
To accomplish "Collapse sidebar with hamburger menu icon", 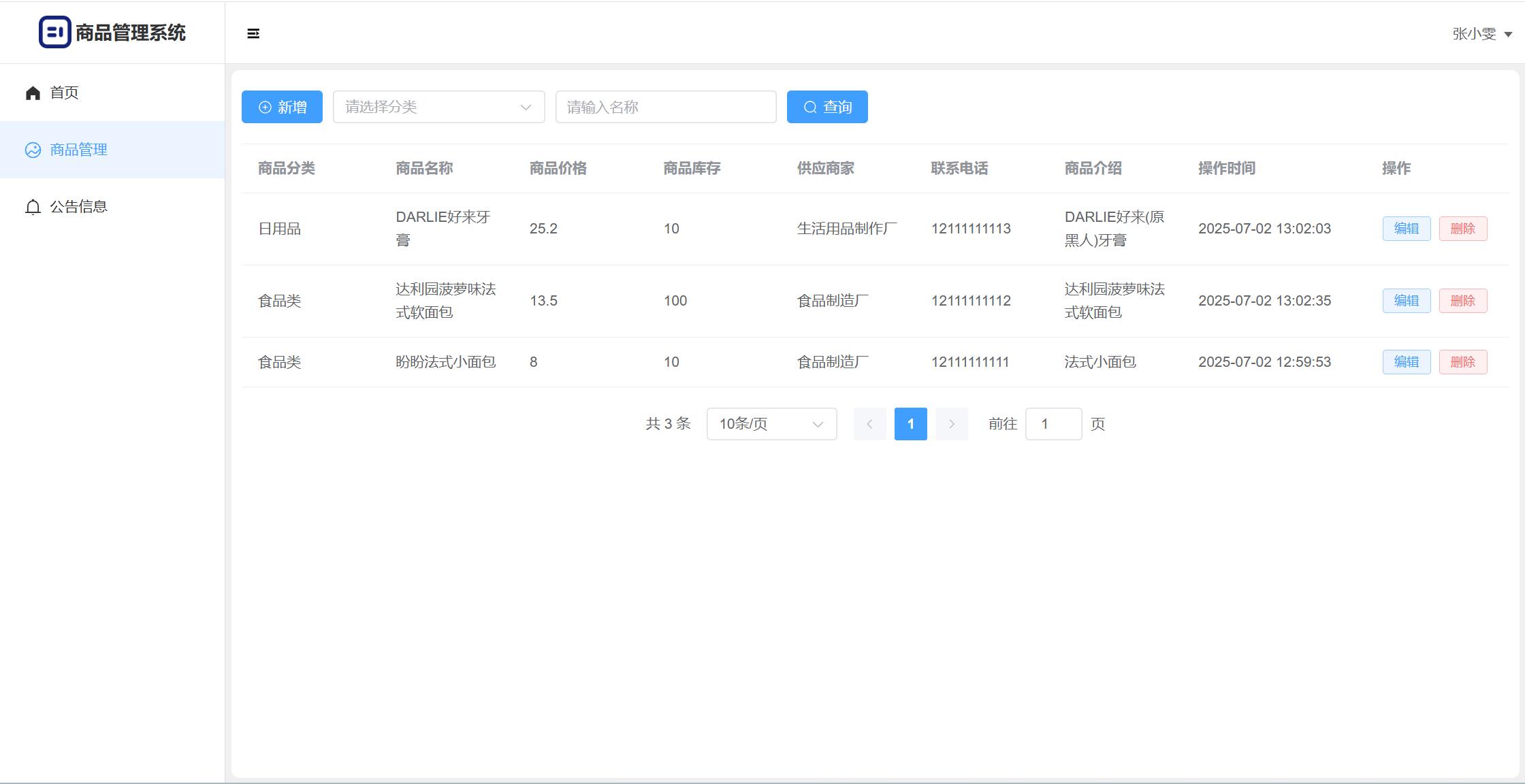I will (x=253, y=33).
